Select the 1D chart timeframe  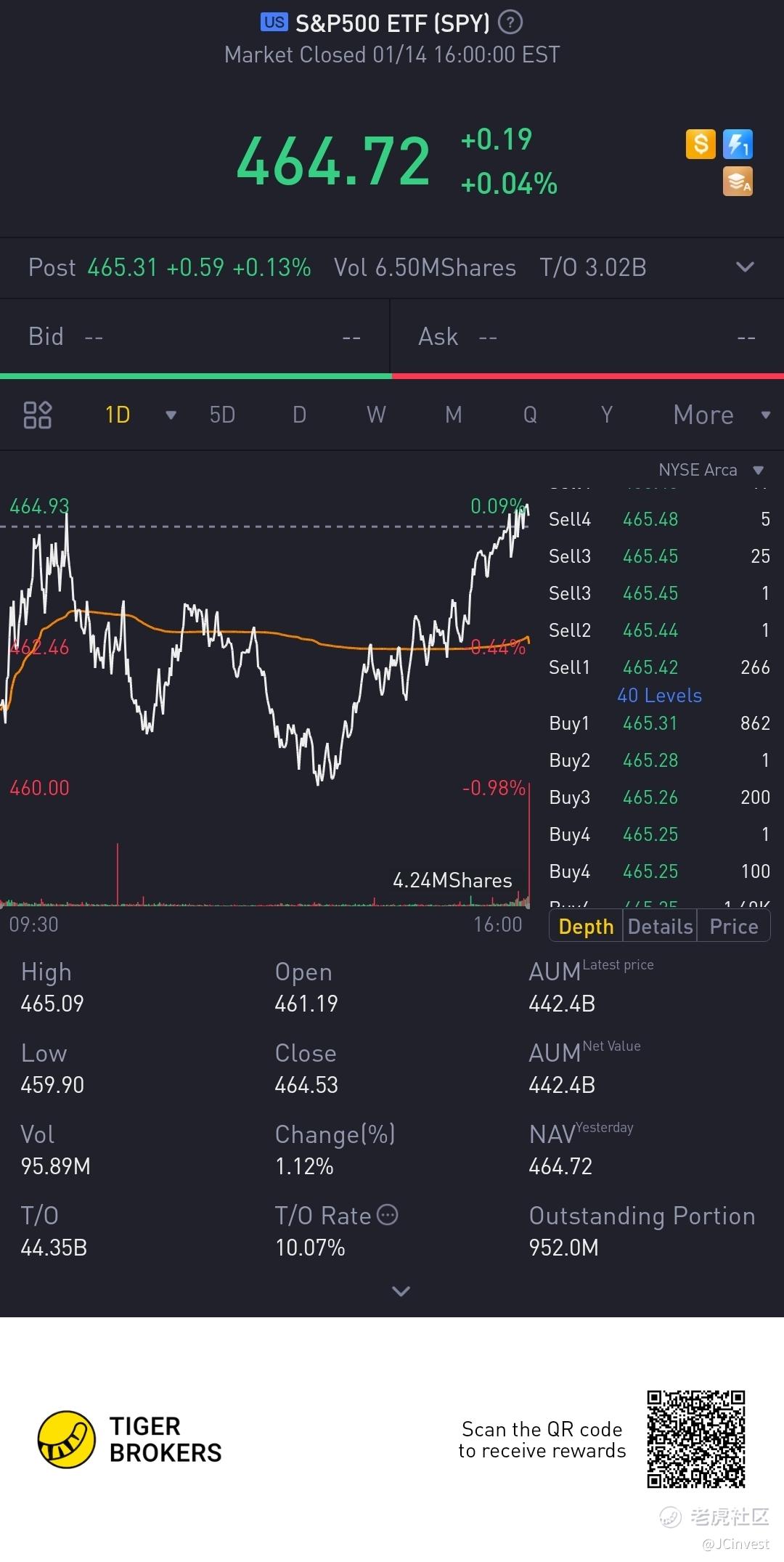(x=118, y=415)
